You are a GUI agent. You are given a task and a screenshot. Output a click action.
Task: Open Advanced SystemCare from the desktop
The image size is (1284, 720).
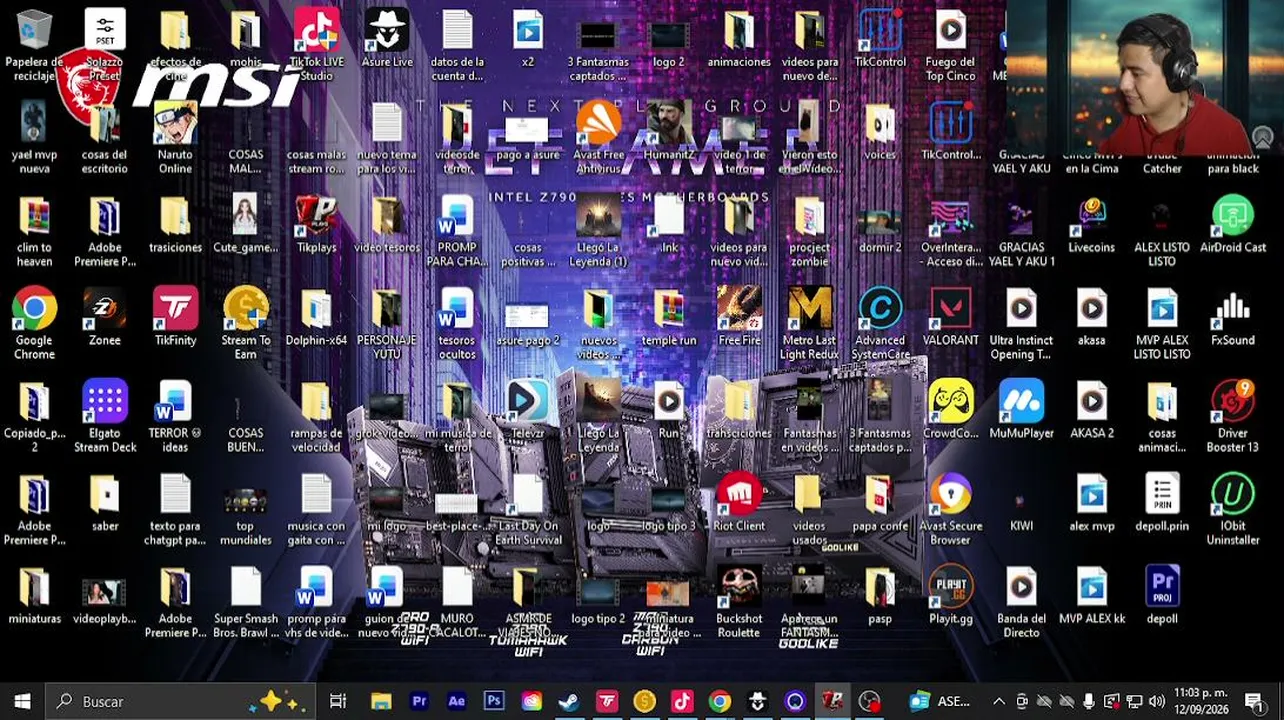click(x=880, y=324)
